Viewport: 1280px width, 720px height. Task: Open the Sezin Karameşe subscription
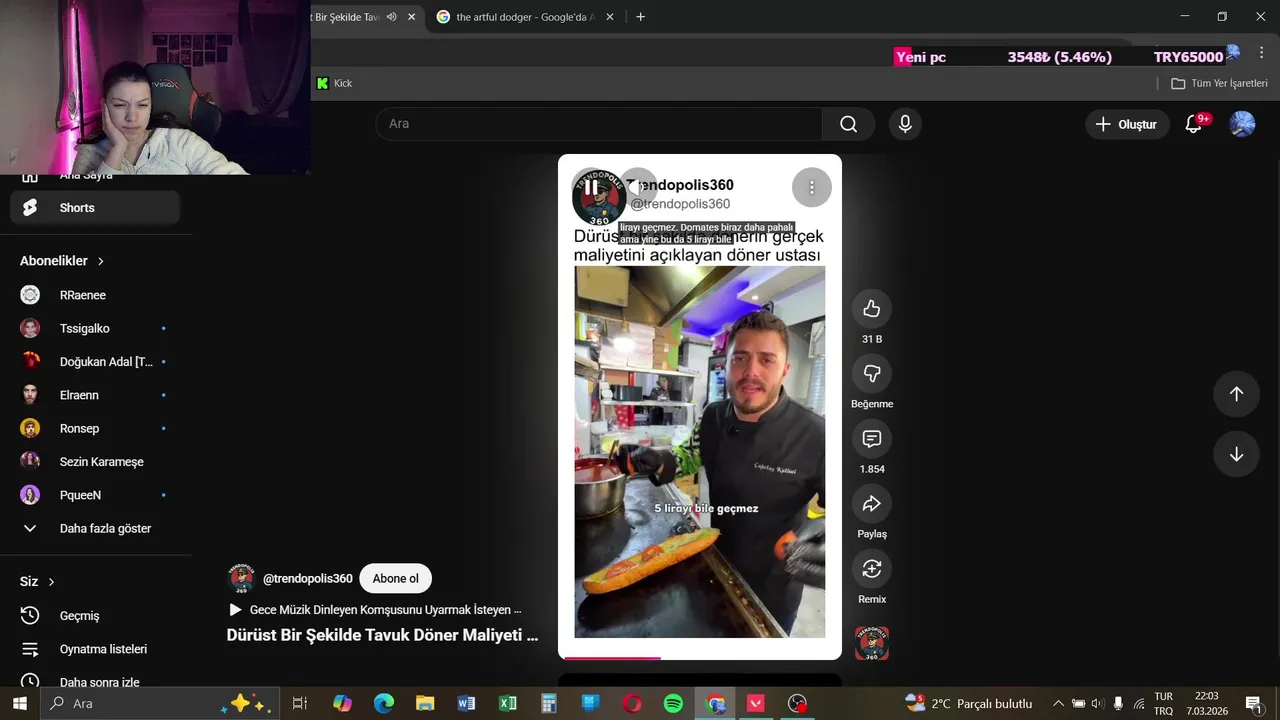coord(95,462)
